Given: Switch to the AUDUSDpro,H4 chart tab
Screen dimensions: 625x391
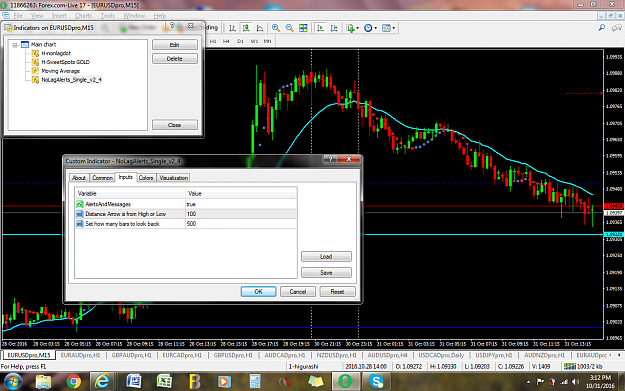Looking at the screenshot, I should (x=387, y=355).
